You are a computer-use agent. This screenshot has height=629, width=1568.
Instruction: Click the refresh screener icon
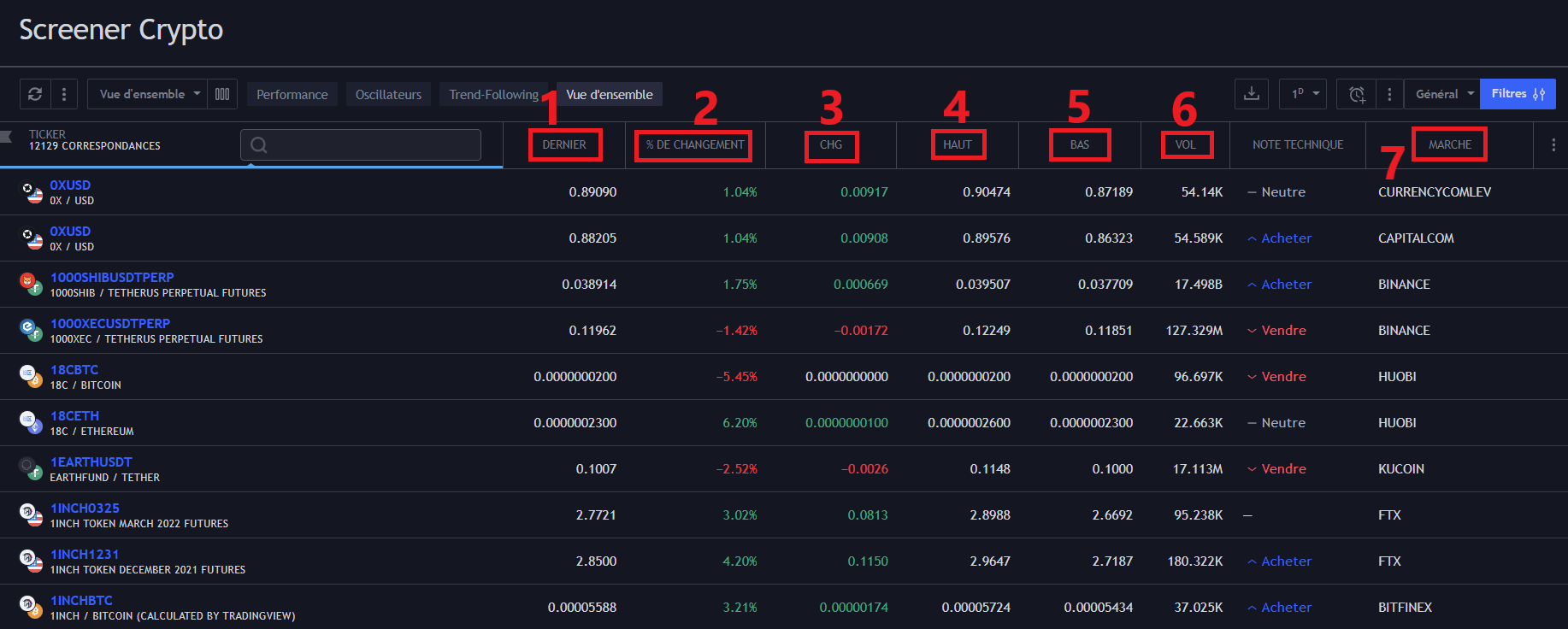35,94
